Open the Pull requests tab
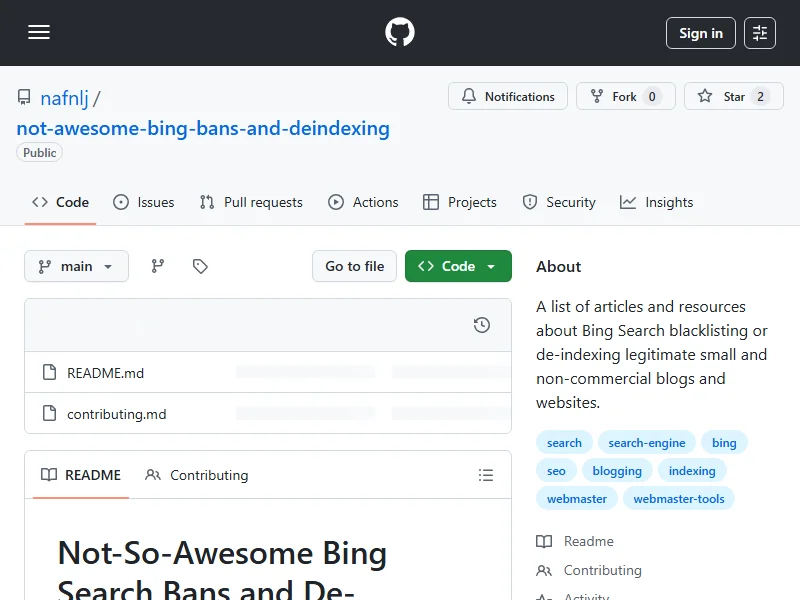800x600 pixels. (x=251, y=202)
